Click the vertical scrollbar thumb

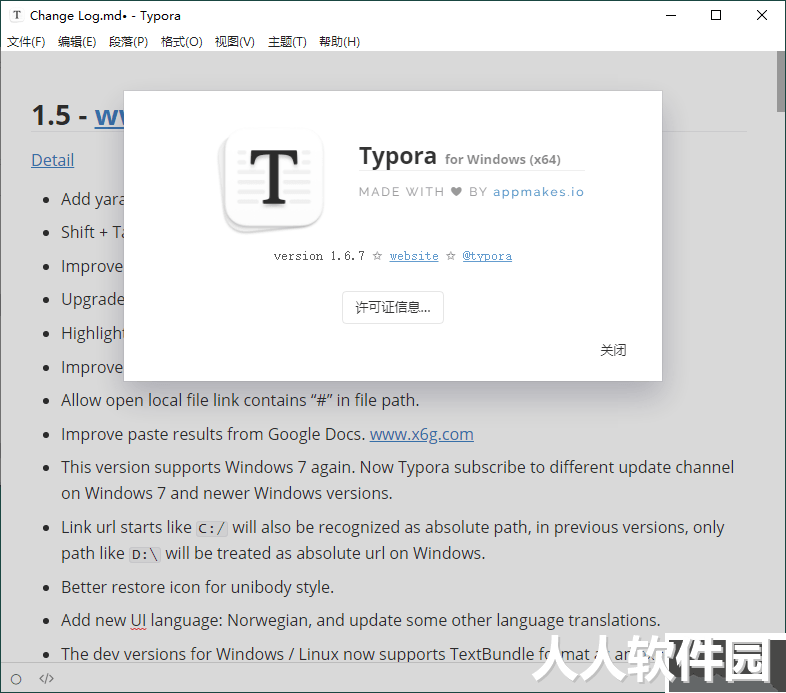coord(781,81)
